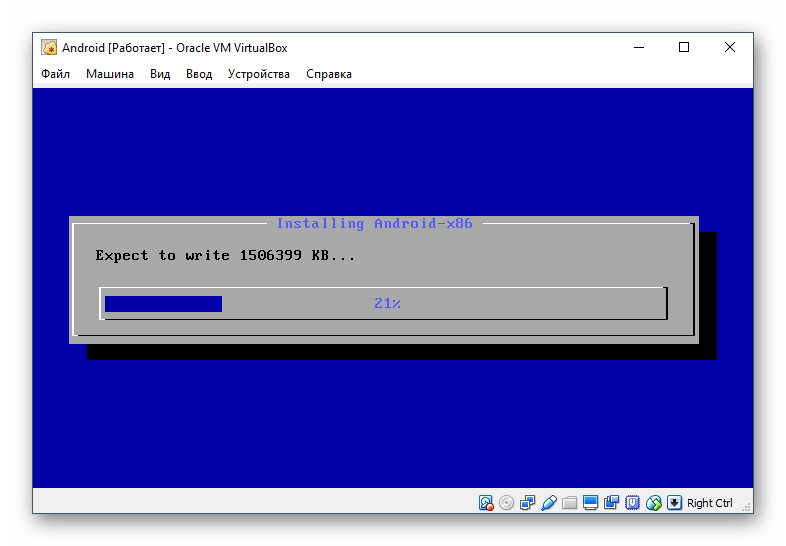Open the Ввод menu

199,74
